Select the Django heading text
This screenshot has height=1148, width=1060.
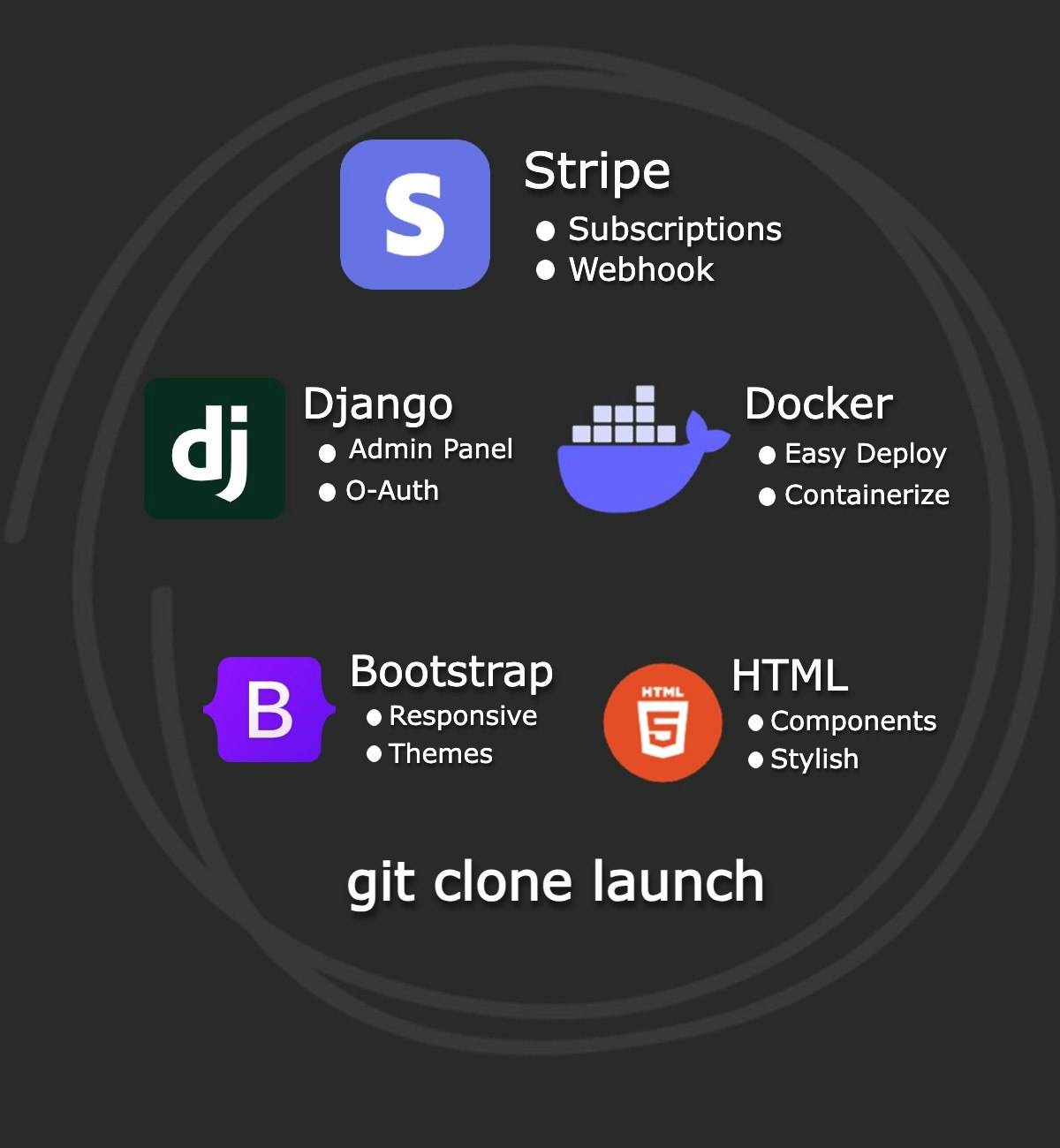pyautogui.click(x=378, y=405)
